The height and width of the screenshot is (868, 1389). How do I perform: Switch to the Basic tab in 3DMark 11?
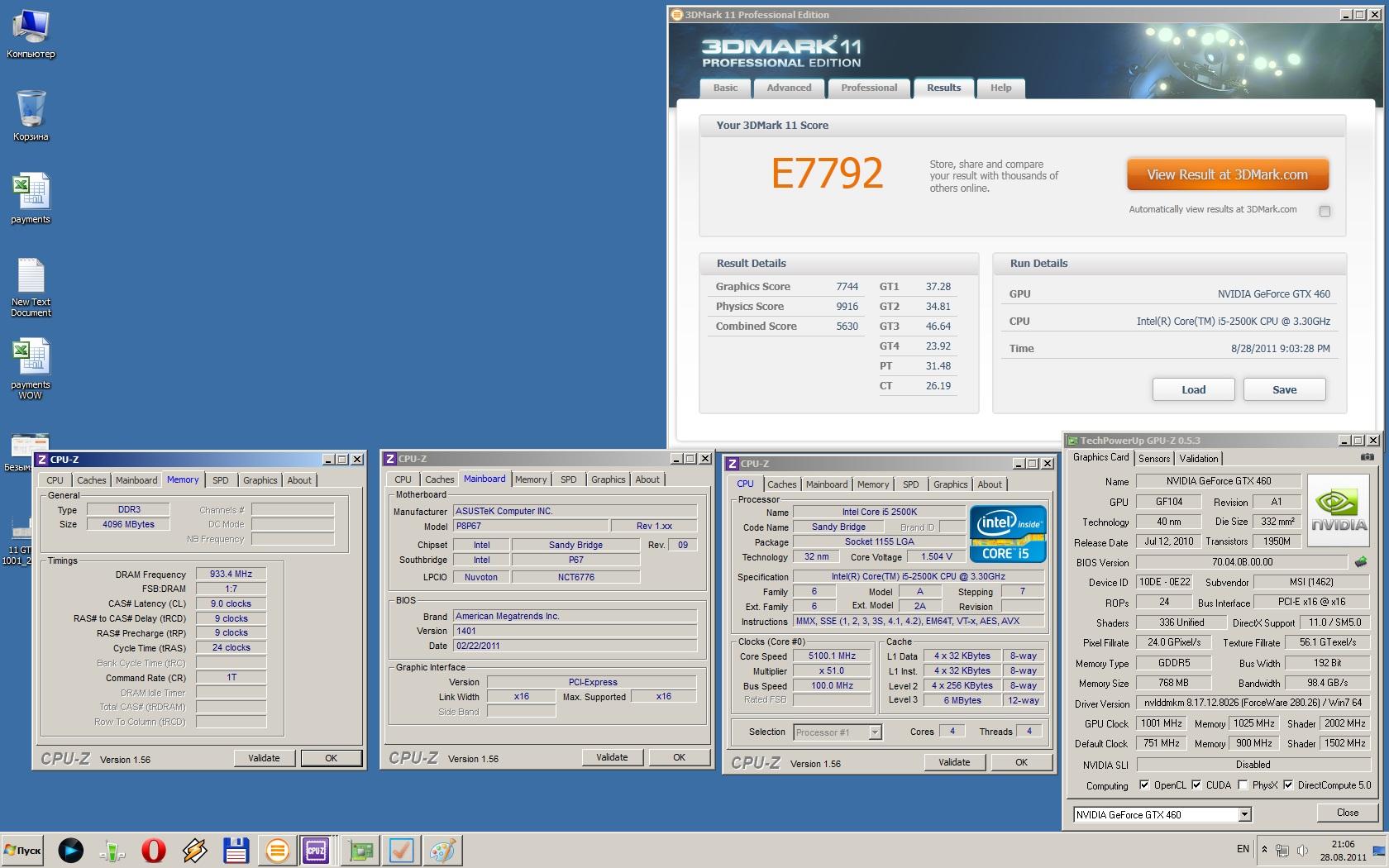pos(725,88)
